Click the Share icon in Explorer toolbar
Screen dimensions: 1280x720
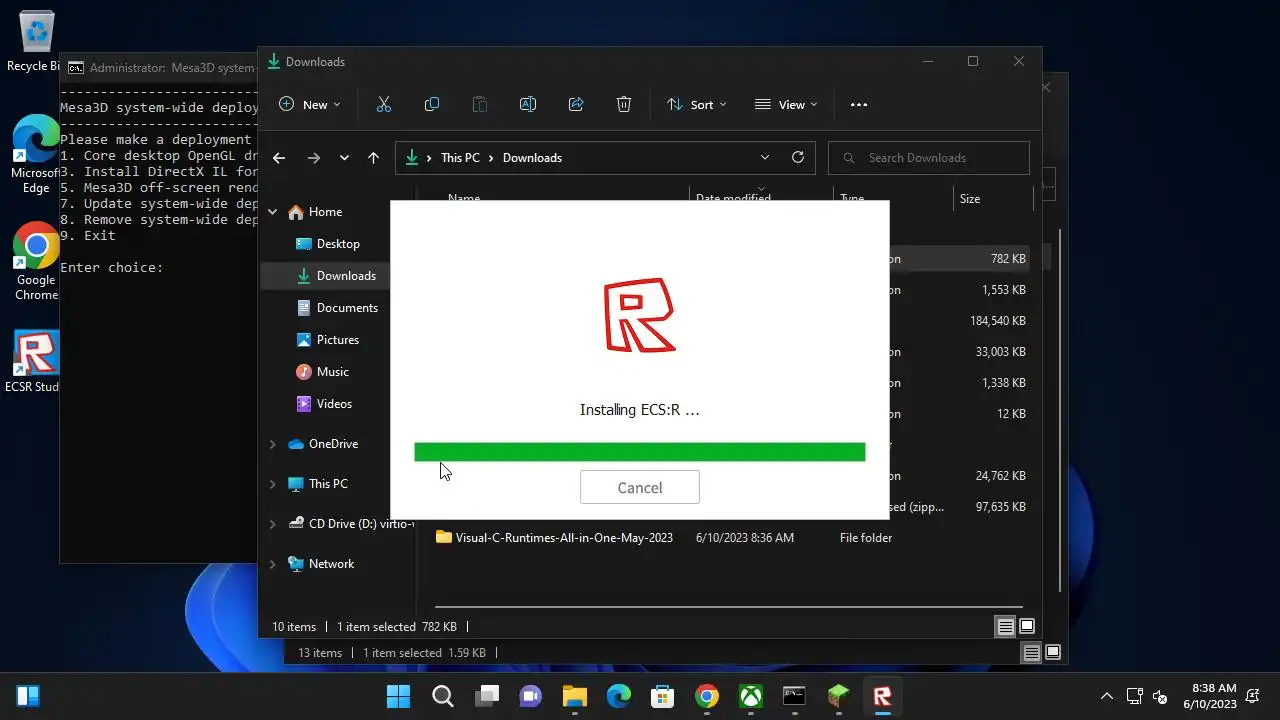576,104
